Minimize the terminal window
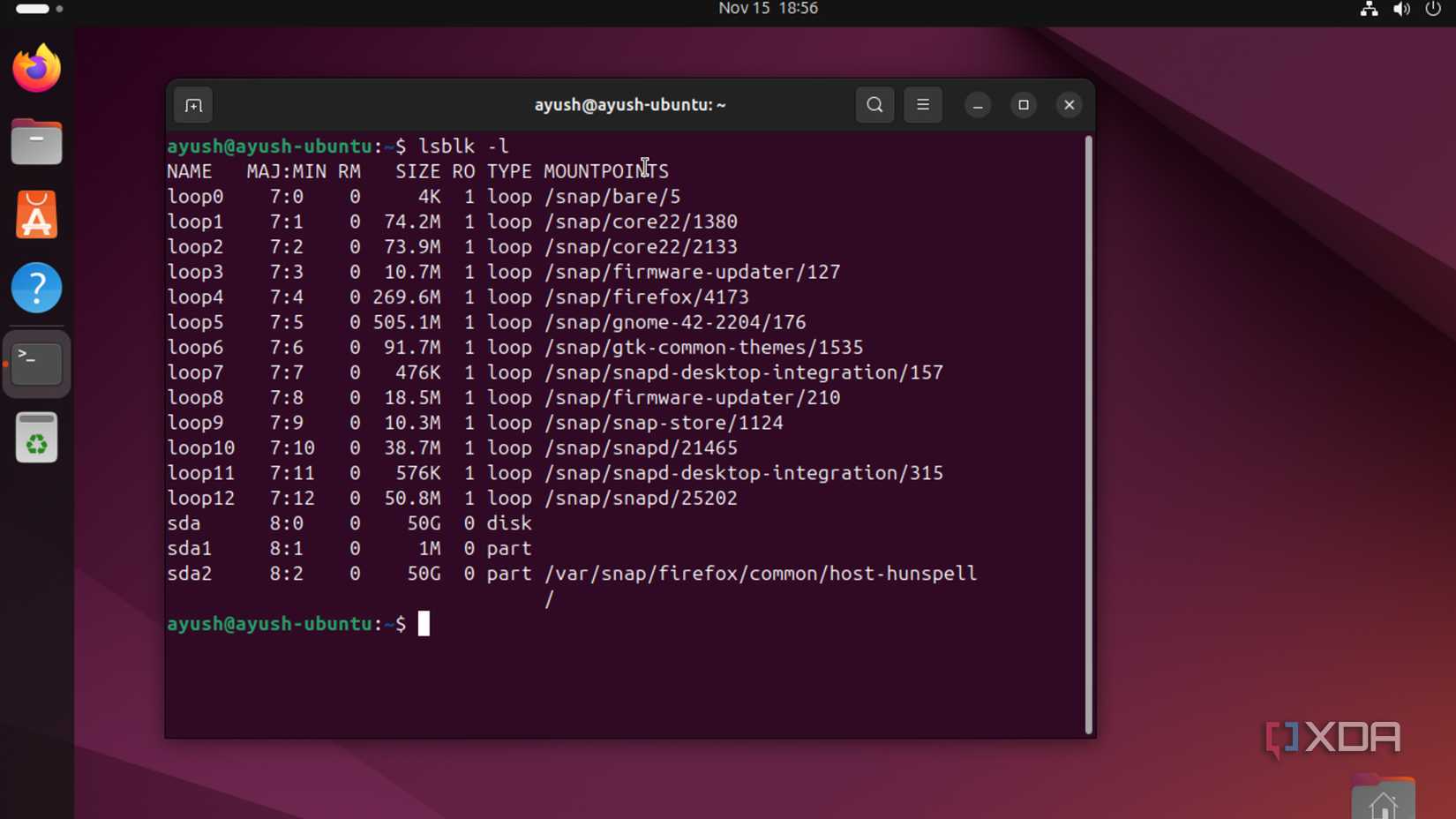The width and height of the screenshot is (1456, 819). [x=978, y=105]
